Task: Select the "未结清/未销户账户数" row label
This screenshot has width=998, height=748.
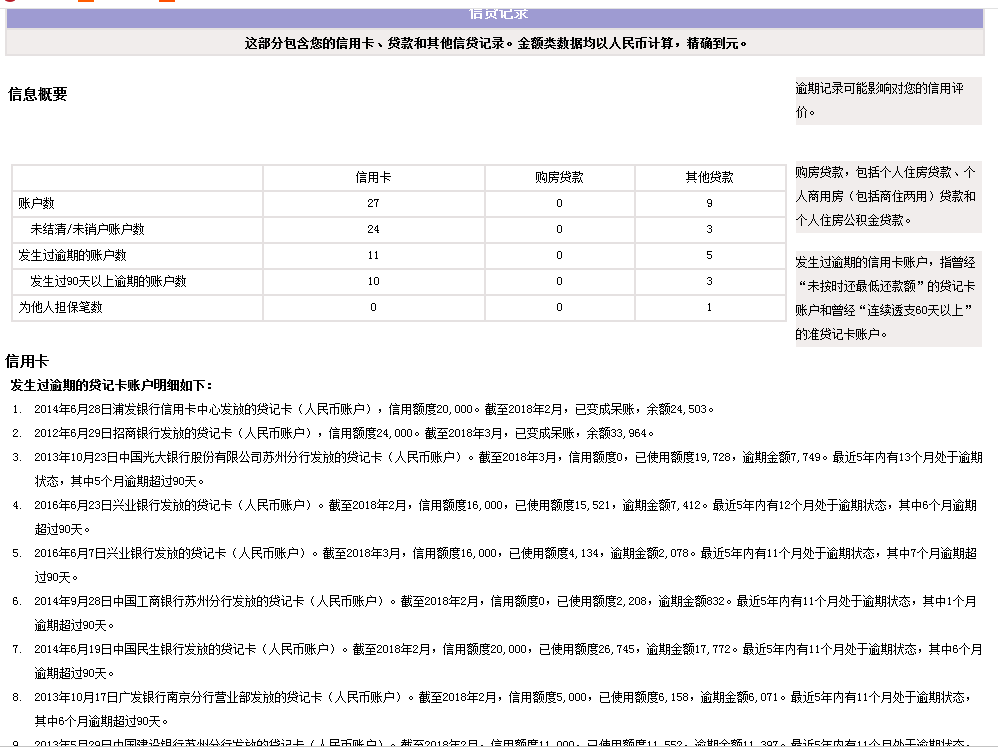Action: pyautogui.click(x=87, y=229)
